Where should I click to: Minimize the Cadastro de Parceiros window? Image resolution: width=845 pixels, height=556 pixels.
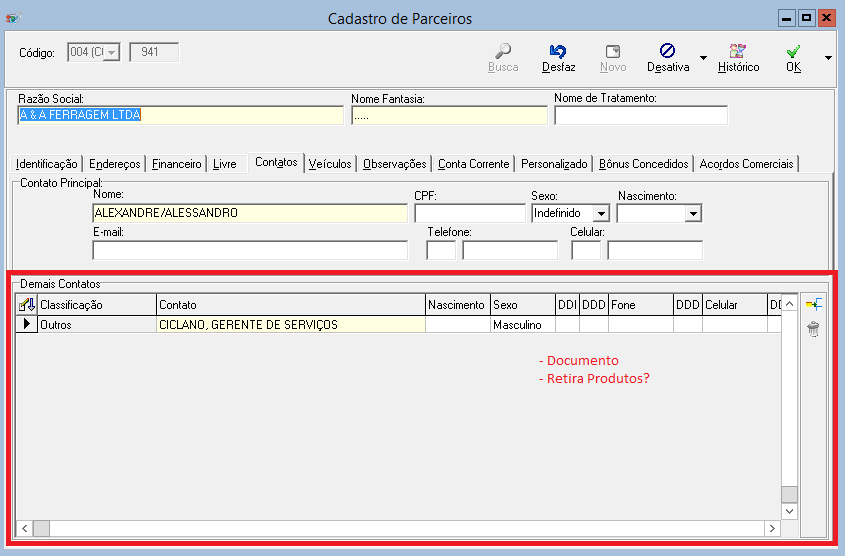point(787,18)
